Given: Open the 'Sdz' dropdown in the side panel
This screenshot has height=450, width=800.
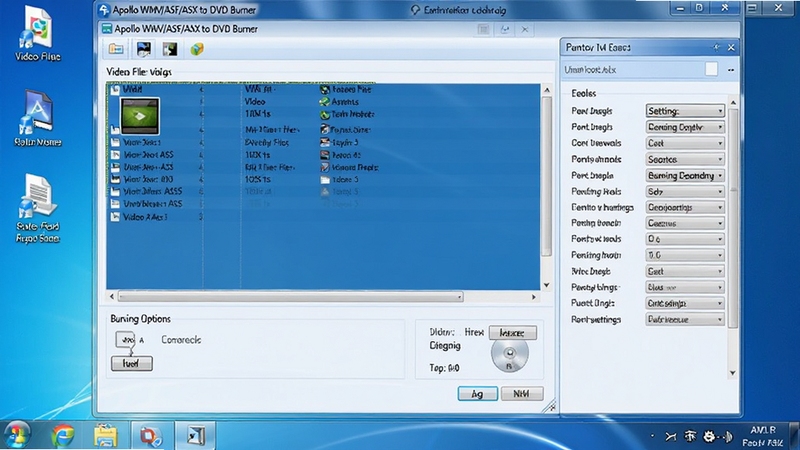Looking at the screenshot, I should tap(685, 192).
